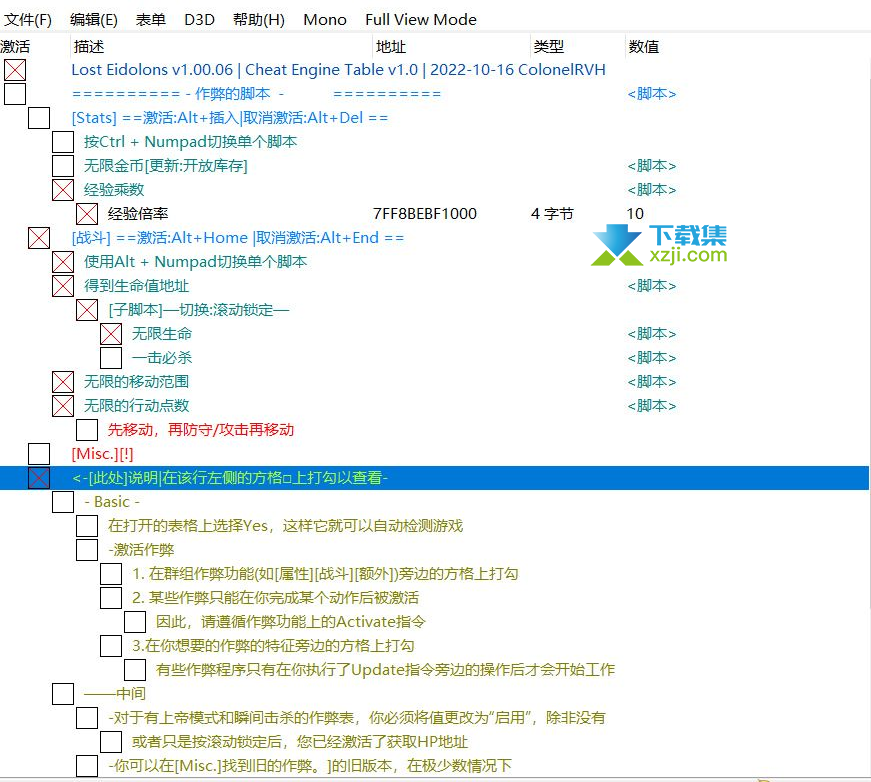Select the 2. 某些作弊只能在你完成某个动作后被激活 line
The width and height of the screenshot is (871, 782).
(x=276, y=598)
